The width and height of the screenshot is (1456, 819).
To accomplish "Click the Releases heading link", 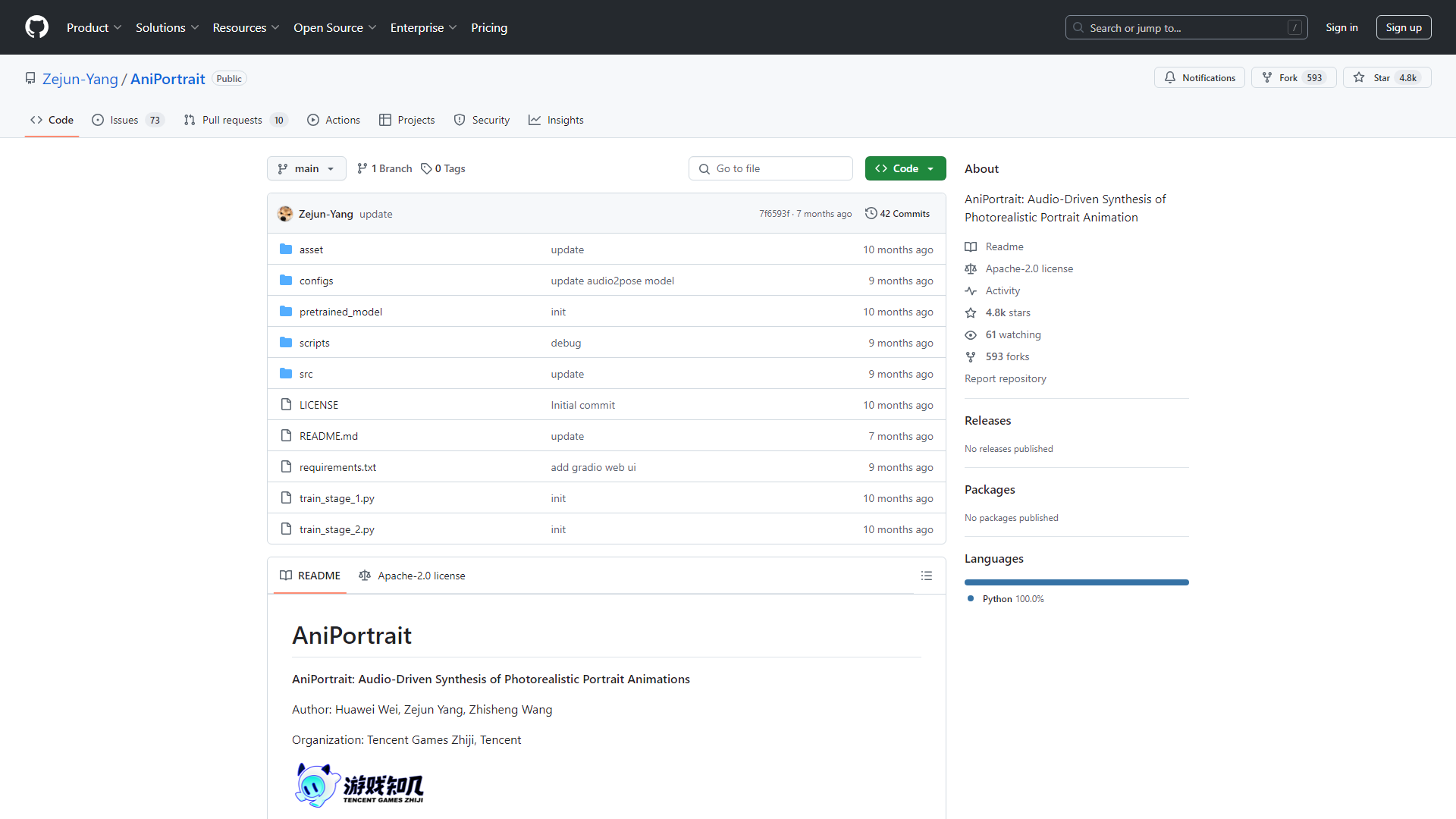I will tap(987, 420).
